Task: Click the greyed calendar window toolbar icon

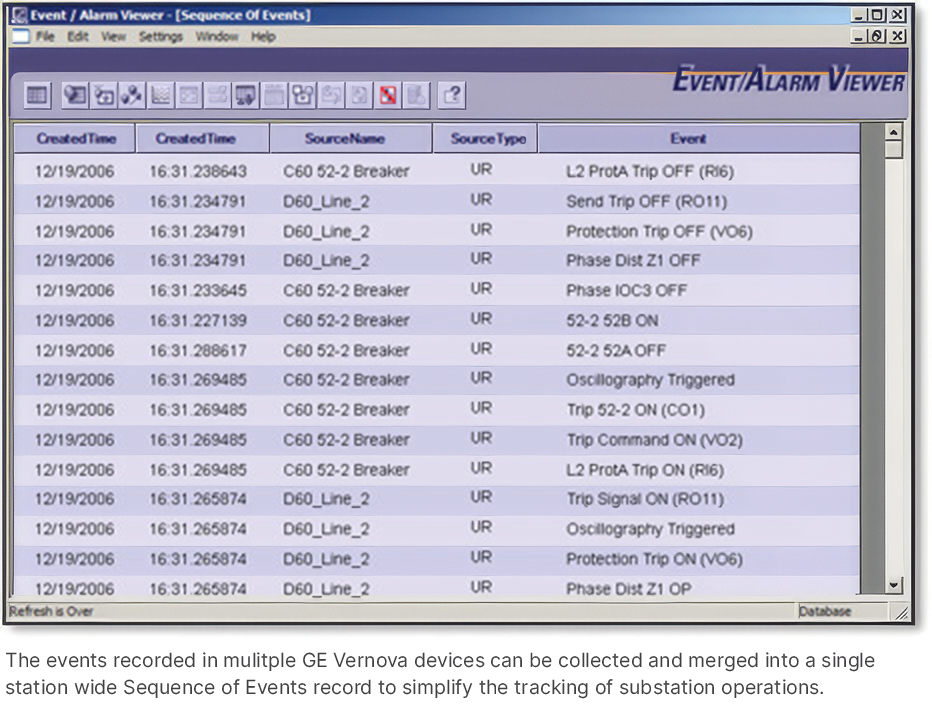Action: [274, 95]
